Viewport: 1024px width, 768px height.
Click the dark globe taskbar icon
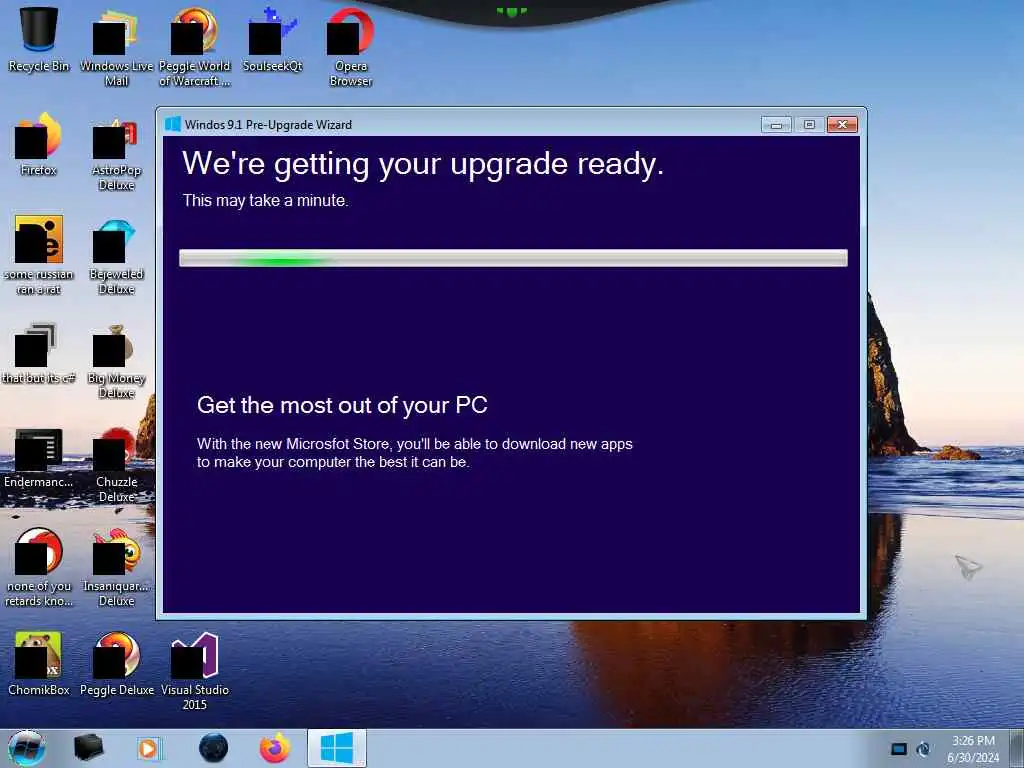click(213, 748)
